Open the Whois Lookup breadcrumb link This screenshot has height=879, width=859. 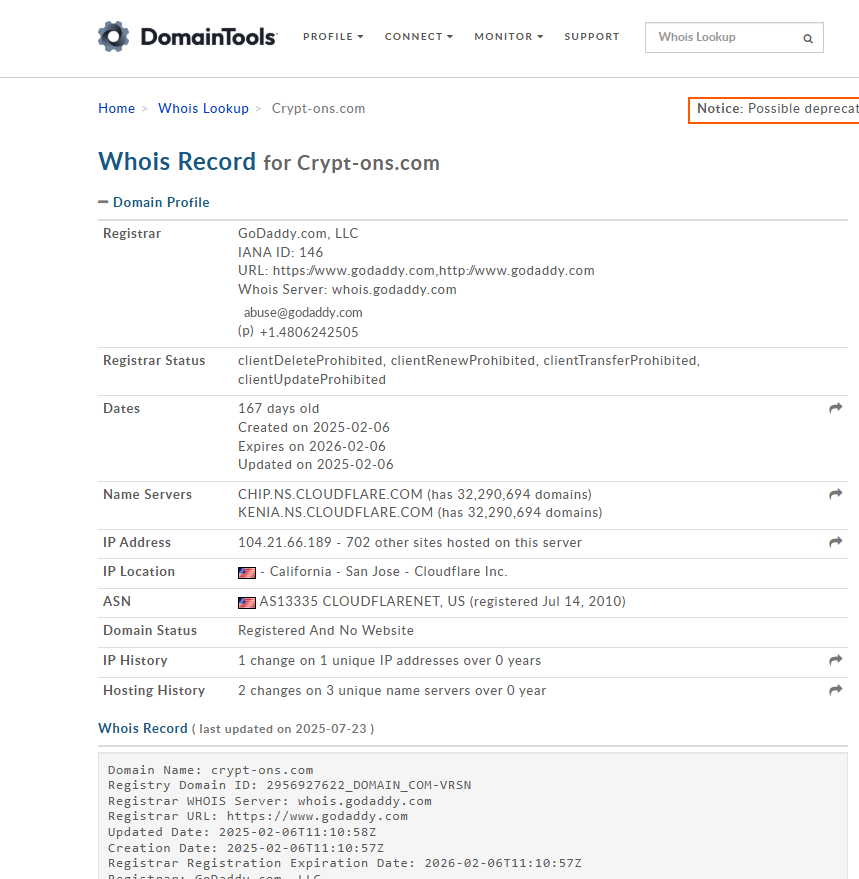[x=203, y=108]
